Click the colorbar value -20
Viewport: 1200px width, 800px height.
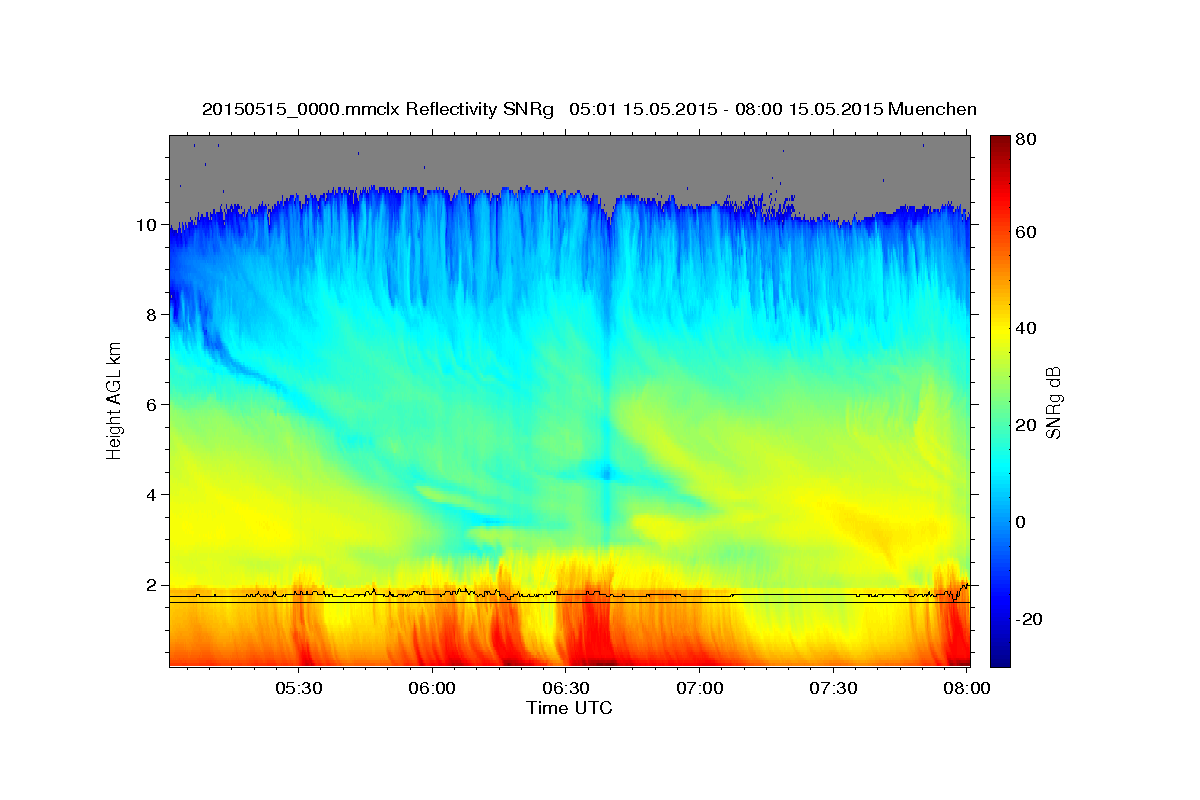click(1028, 619)
